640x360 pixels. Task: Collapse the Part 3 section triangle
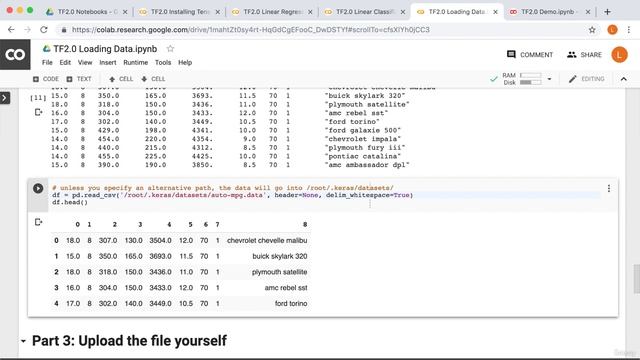23,341
